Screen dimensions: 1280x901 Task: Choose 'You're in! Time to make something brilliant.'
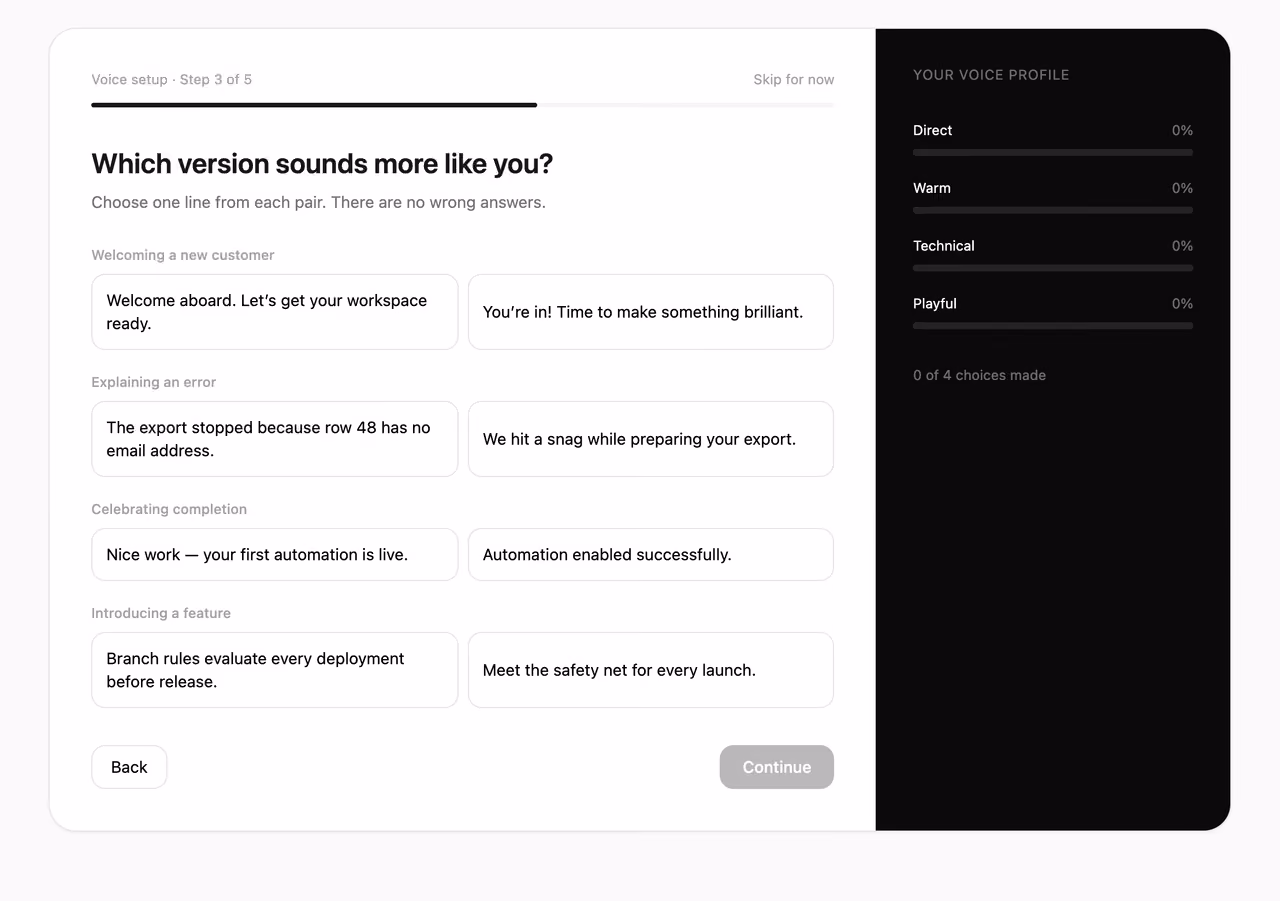651,312
